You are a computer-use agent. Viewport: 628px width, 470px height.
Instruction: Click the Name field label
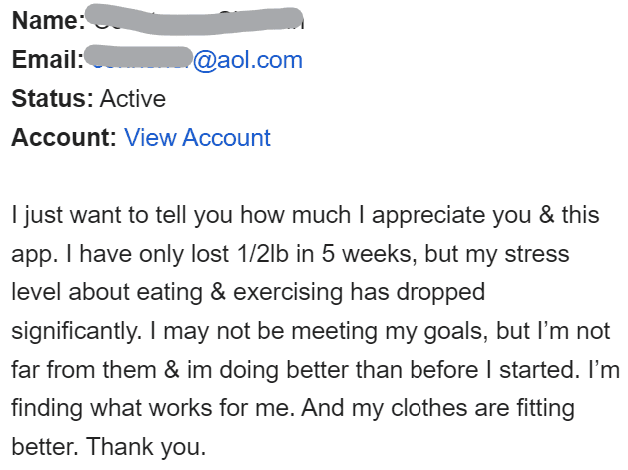click(x=47, y=22)
